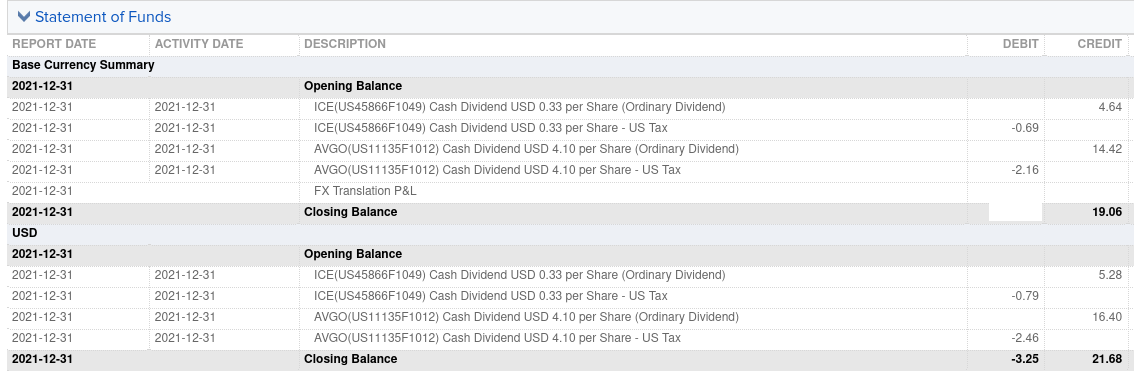This screenshot has height=376, width=1134.
Task: Click the report date in the 14.42 credit row
Action: pos(43,149)
